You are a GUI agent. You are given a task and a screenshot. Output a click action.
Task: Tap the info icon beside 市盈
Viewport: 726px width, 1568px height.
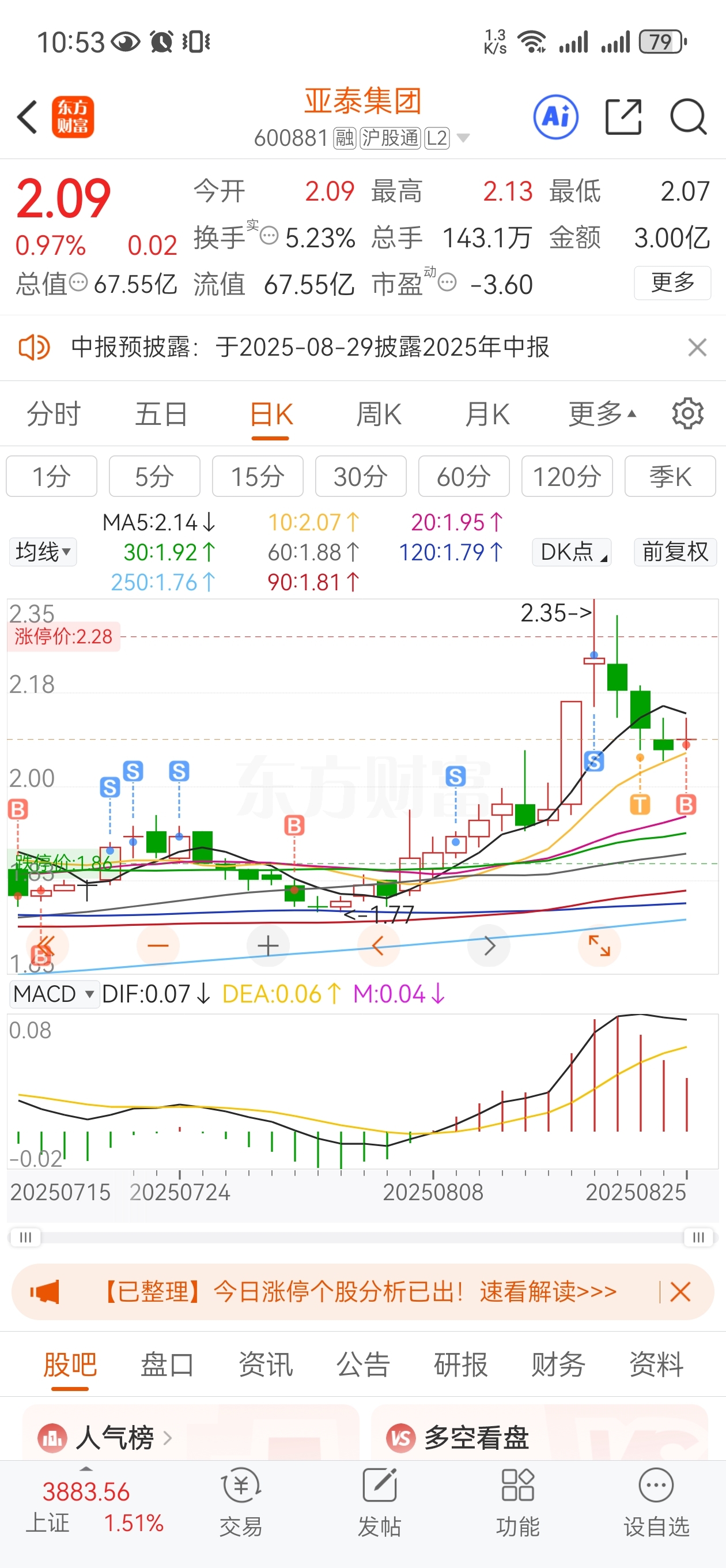[447, 282]
